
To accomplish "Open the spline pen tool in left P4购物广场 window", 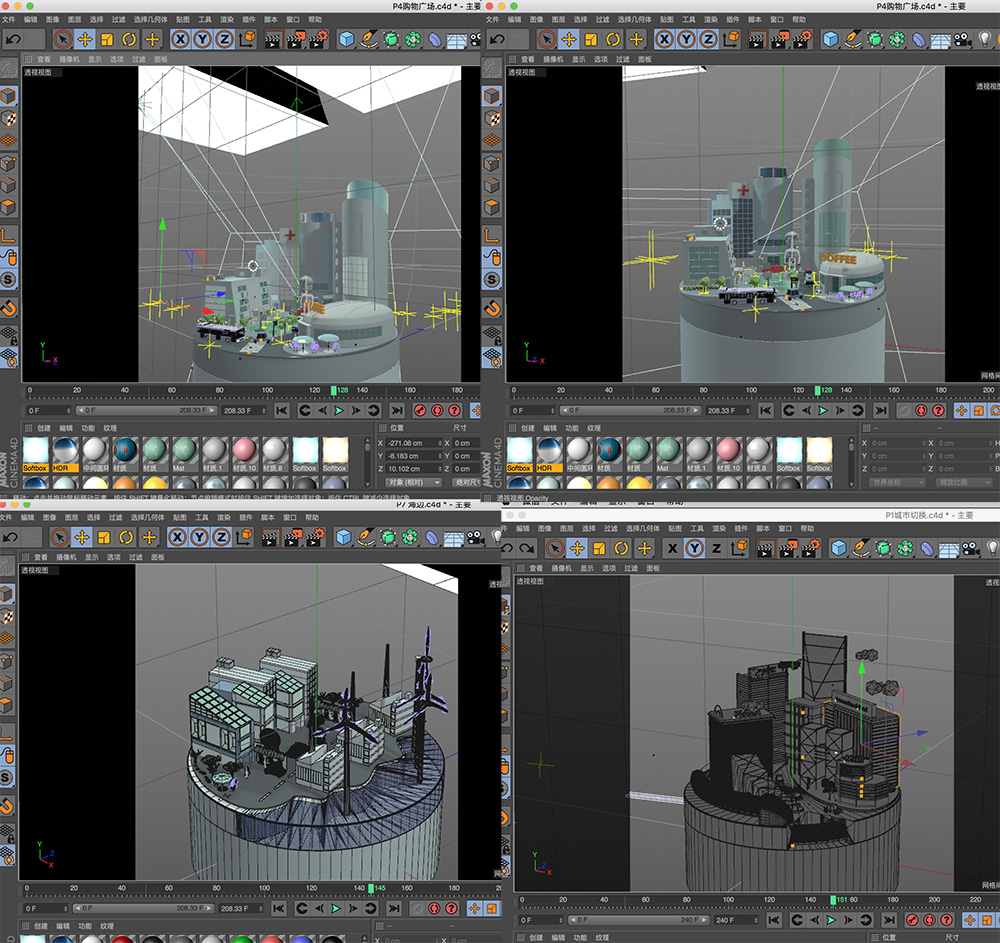I will click(x=369, y=40).
